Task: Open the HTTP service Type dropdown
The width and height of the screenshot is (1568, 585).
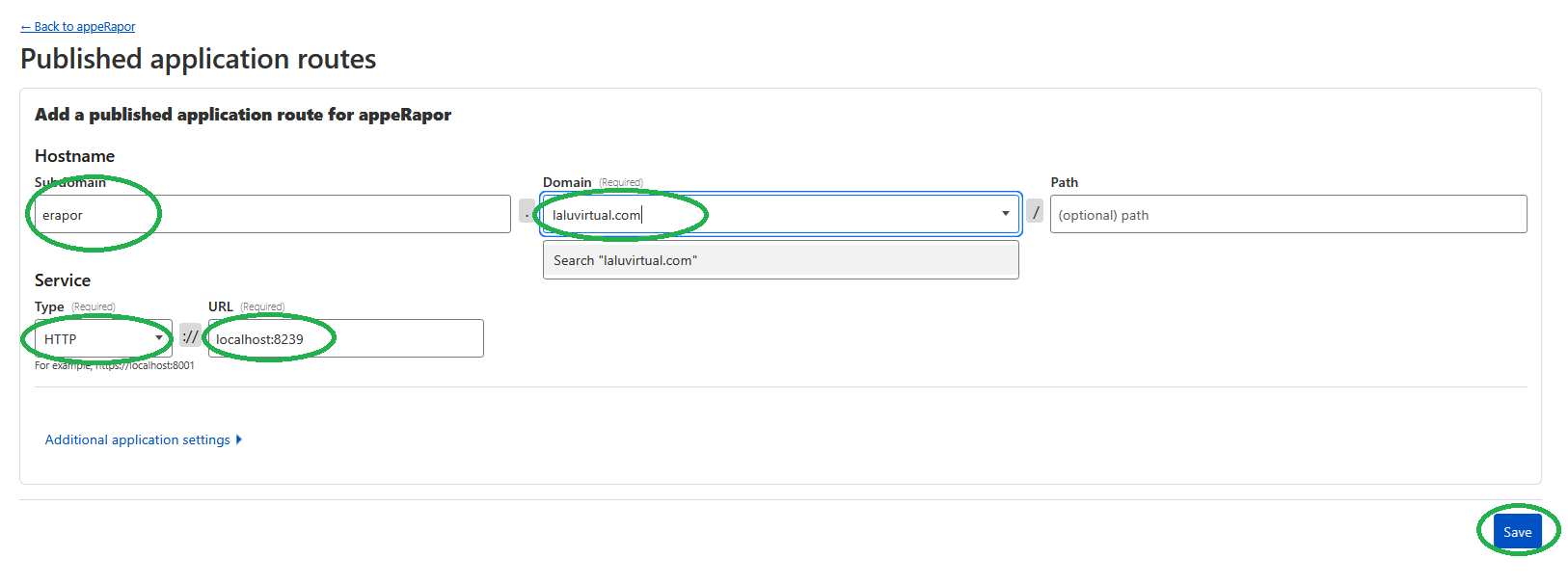Action: pos(103,338)
